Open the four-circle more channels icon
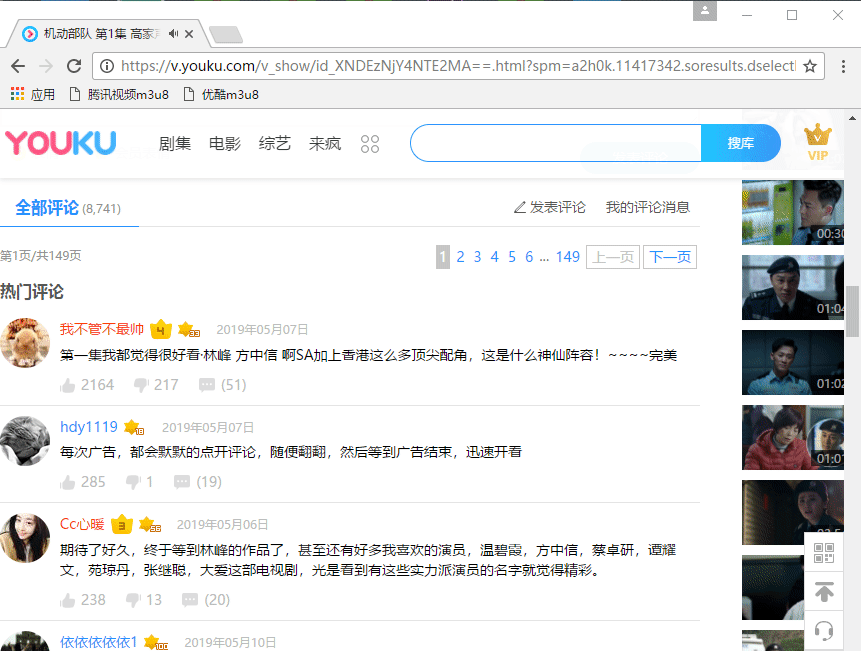This screenshot has width=861, height=651. [370, 144]
